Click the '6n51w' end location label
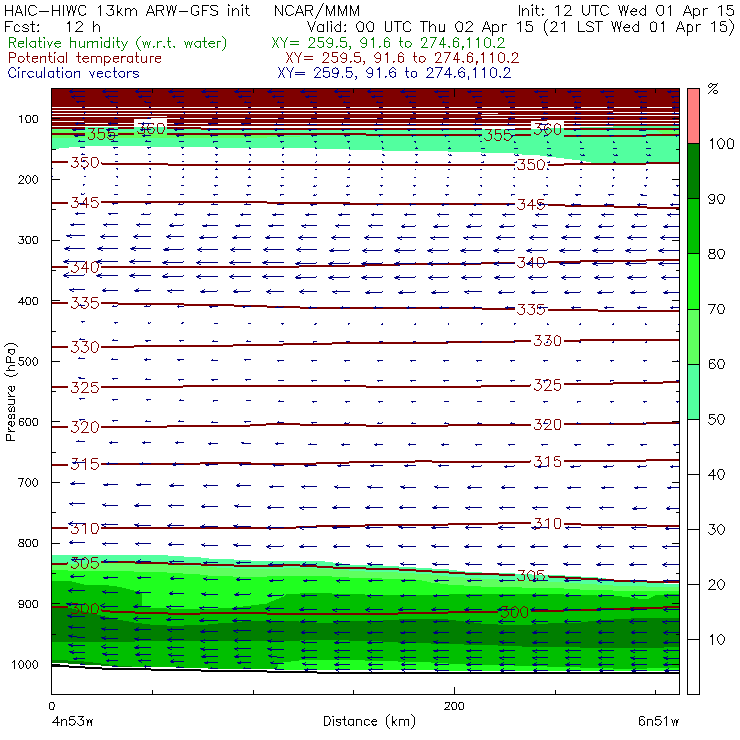 coord(658,721)
